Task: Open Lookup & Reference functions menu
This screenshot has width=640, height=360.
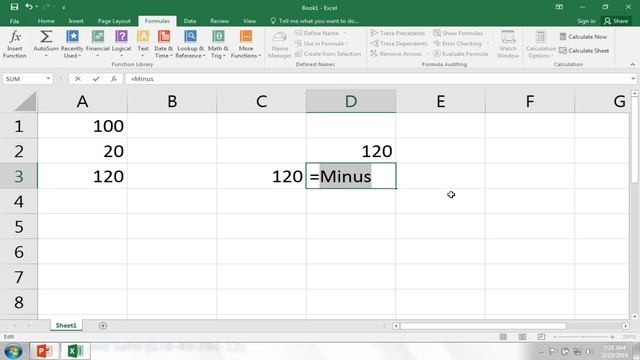Action: coord(190,44)
